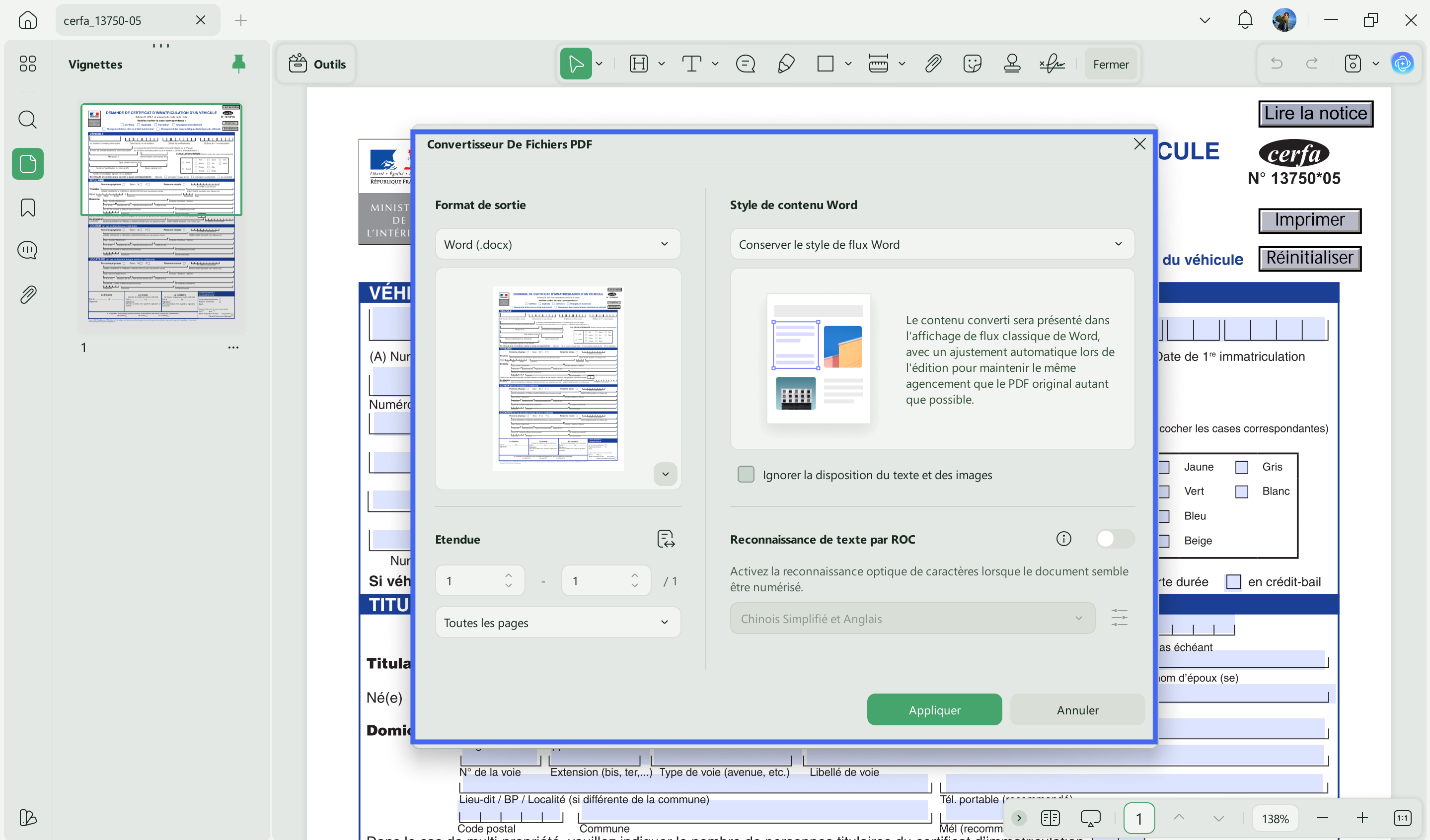Screen dimensions: 1430x840
Task: Open the thumbnail page options ellipsis
Action: tap(233, 347)
